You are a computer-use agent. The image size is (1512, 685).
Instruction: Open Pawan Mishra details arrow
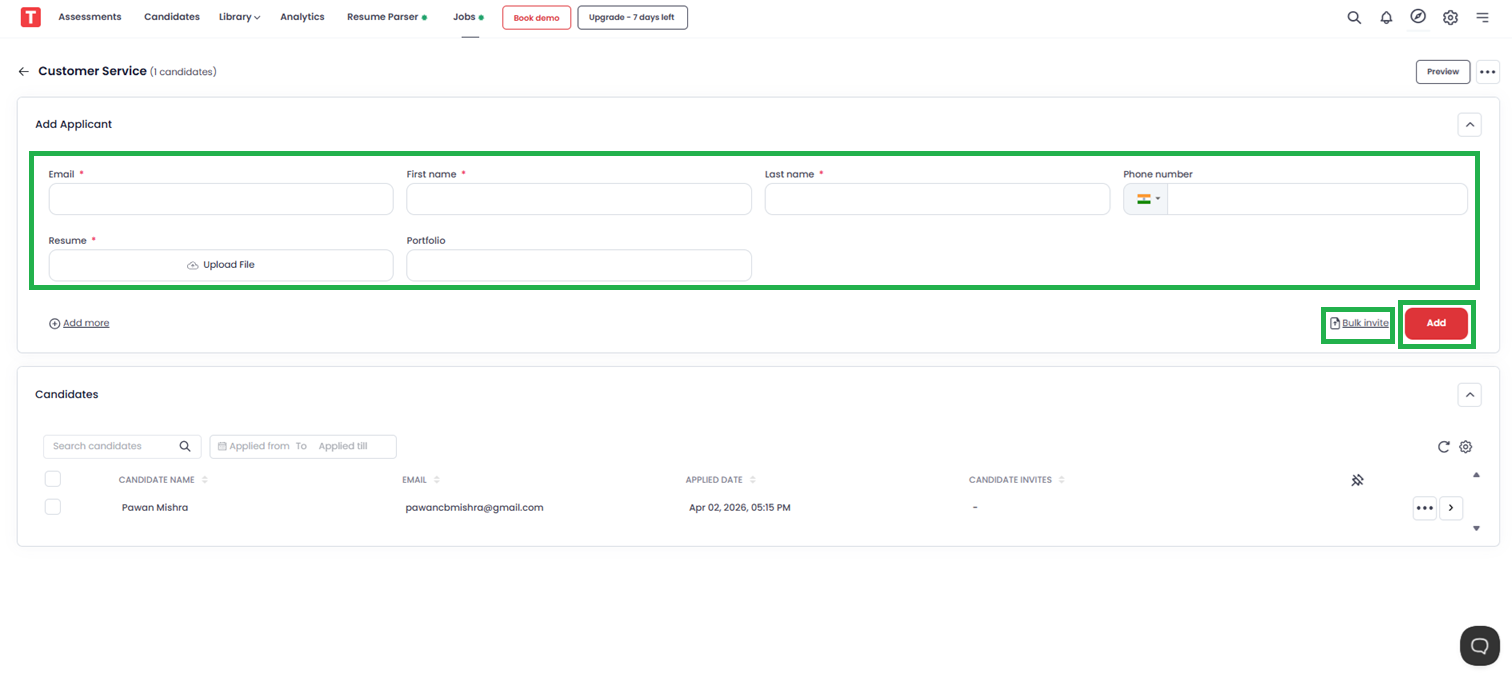(x=1451, y=508)
